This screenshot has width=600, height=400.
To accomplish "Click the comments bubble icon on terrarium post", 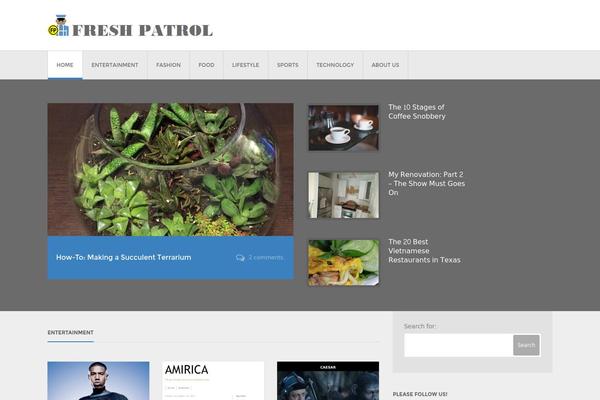I will [x=240, y=258].
